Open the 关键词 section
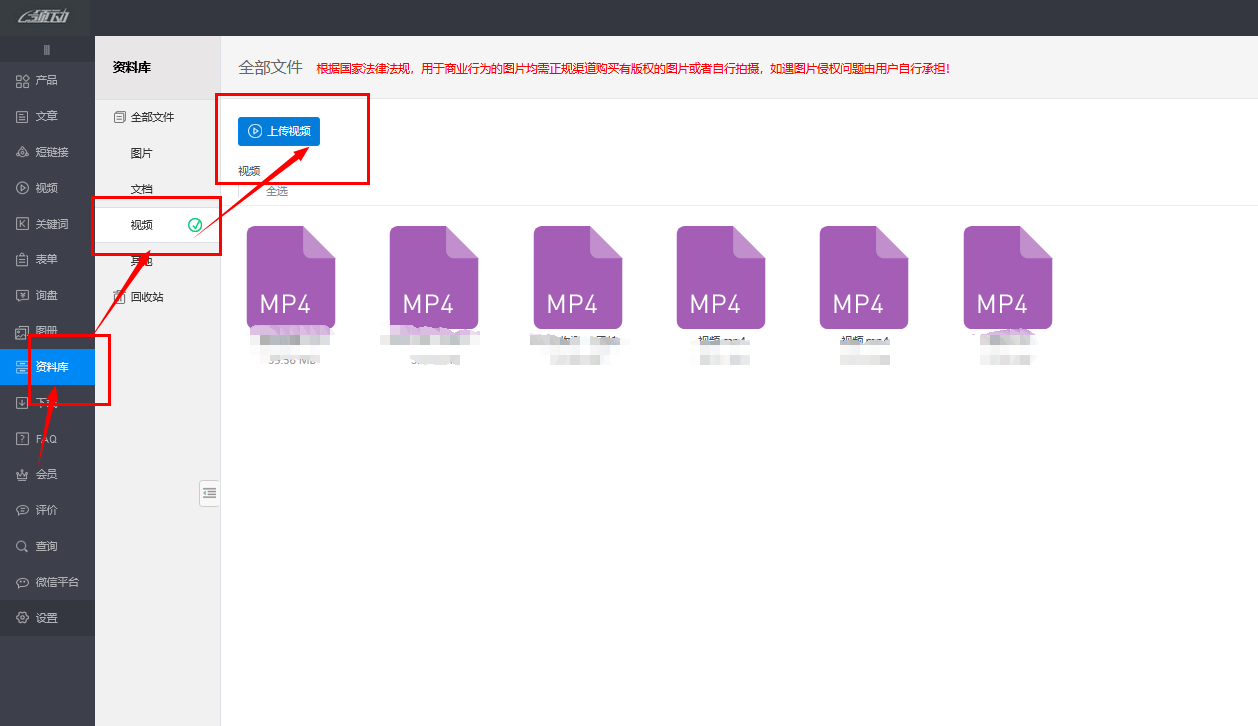The width and height of the screenshot is (1258, 726). tap(51, 224)
